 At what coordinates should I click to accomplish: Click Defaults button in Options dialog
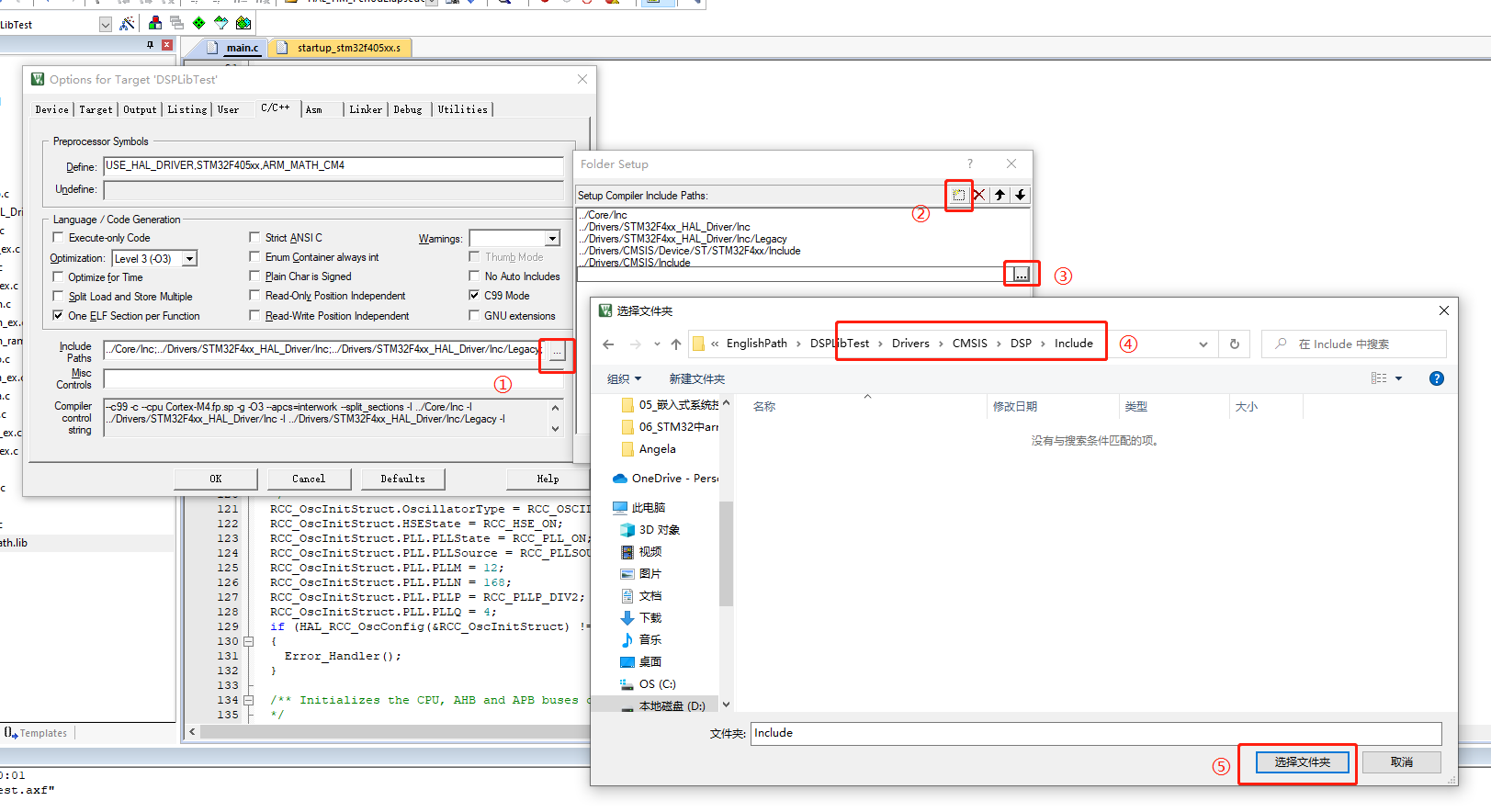tap(403, 479)
